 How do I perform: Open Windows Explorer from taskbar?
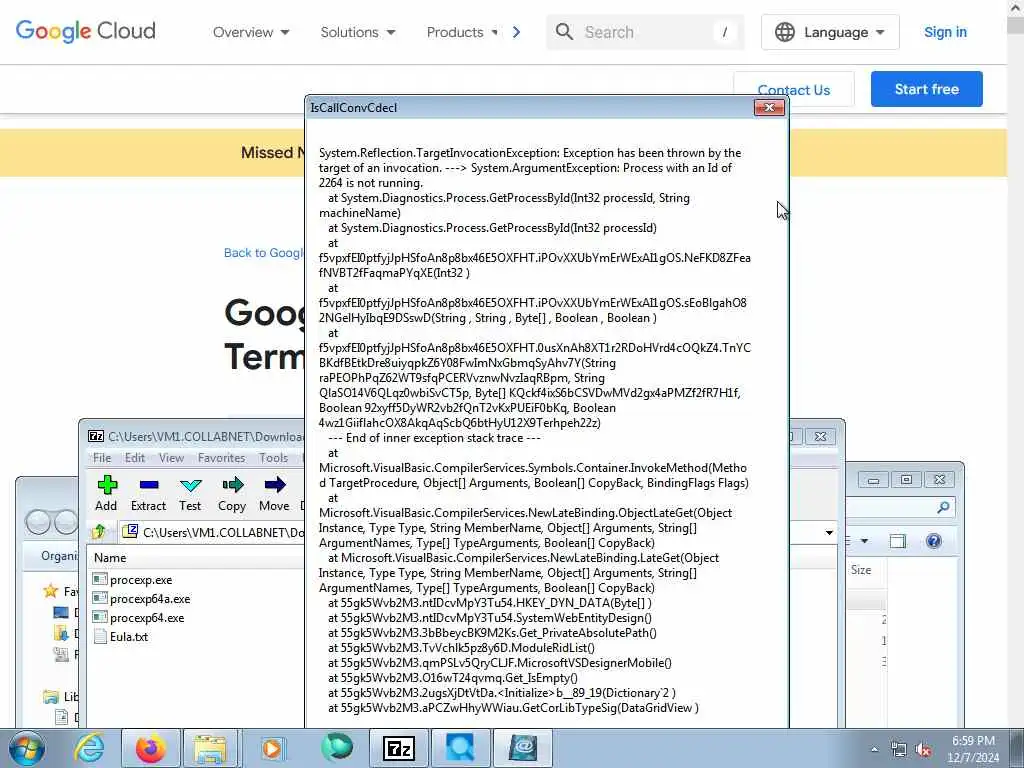[209, 748]
